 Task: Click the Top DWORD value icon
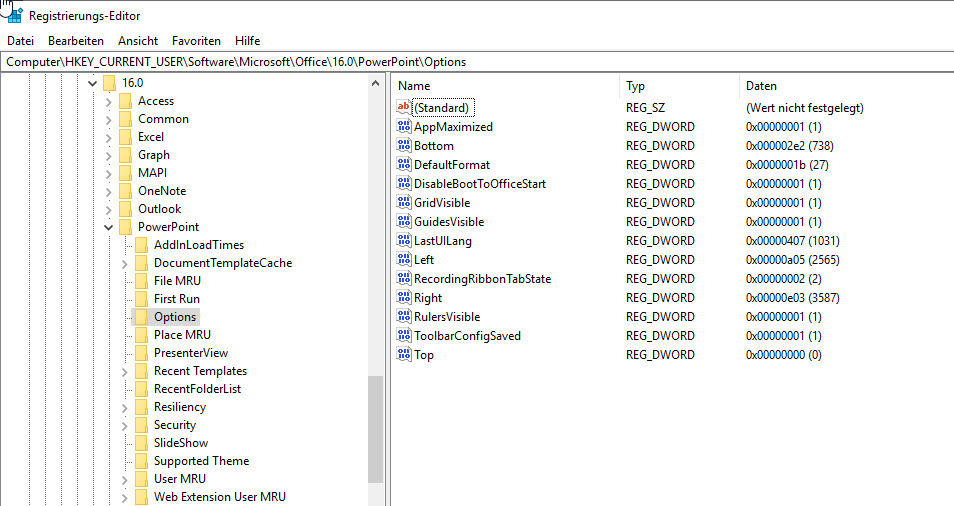(x=403, y=354)
